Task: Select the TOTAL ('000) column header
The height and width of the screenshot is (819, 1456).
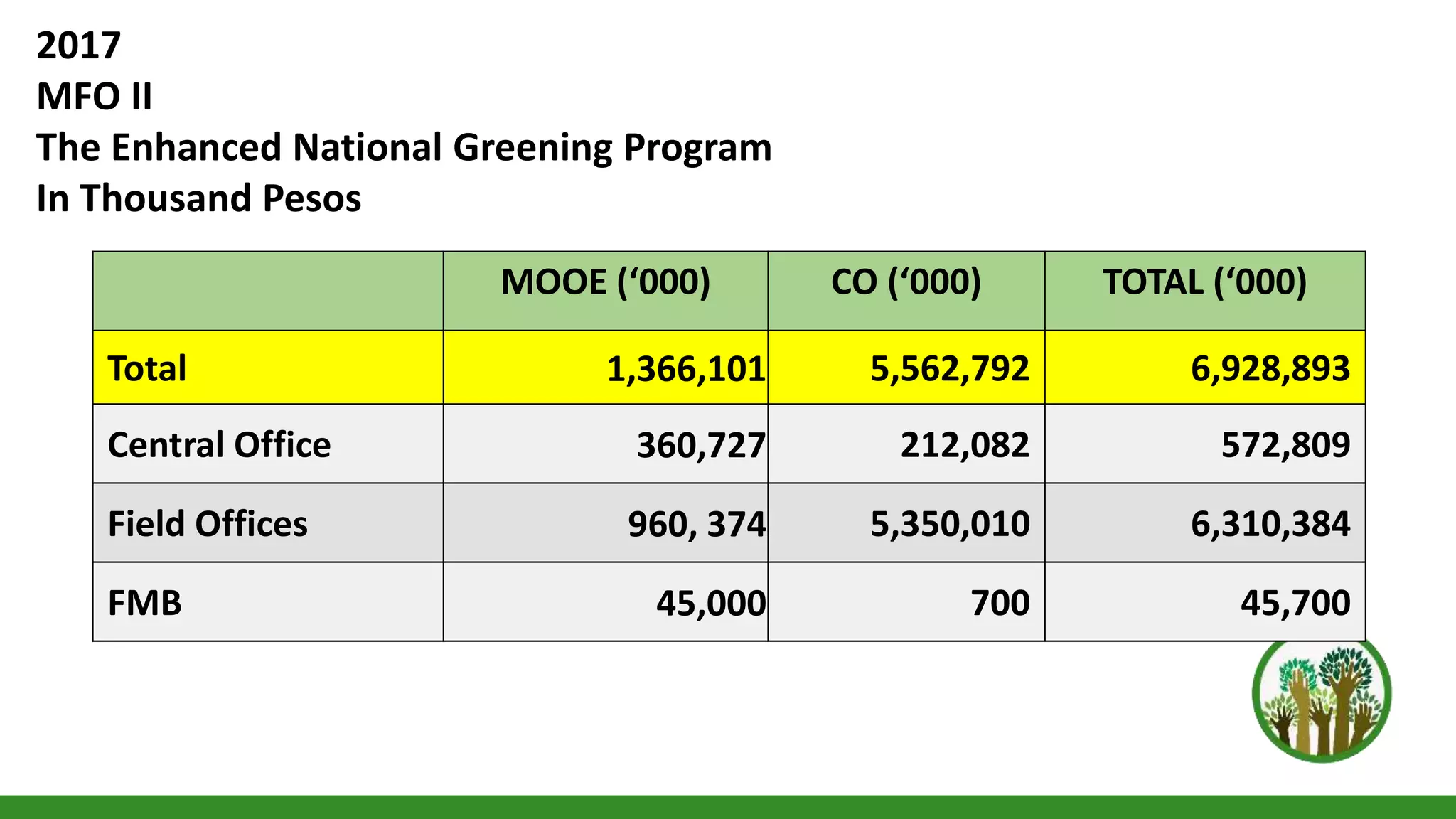Action: (1204, 282)
